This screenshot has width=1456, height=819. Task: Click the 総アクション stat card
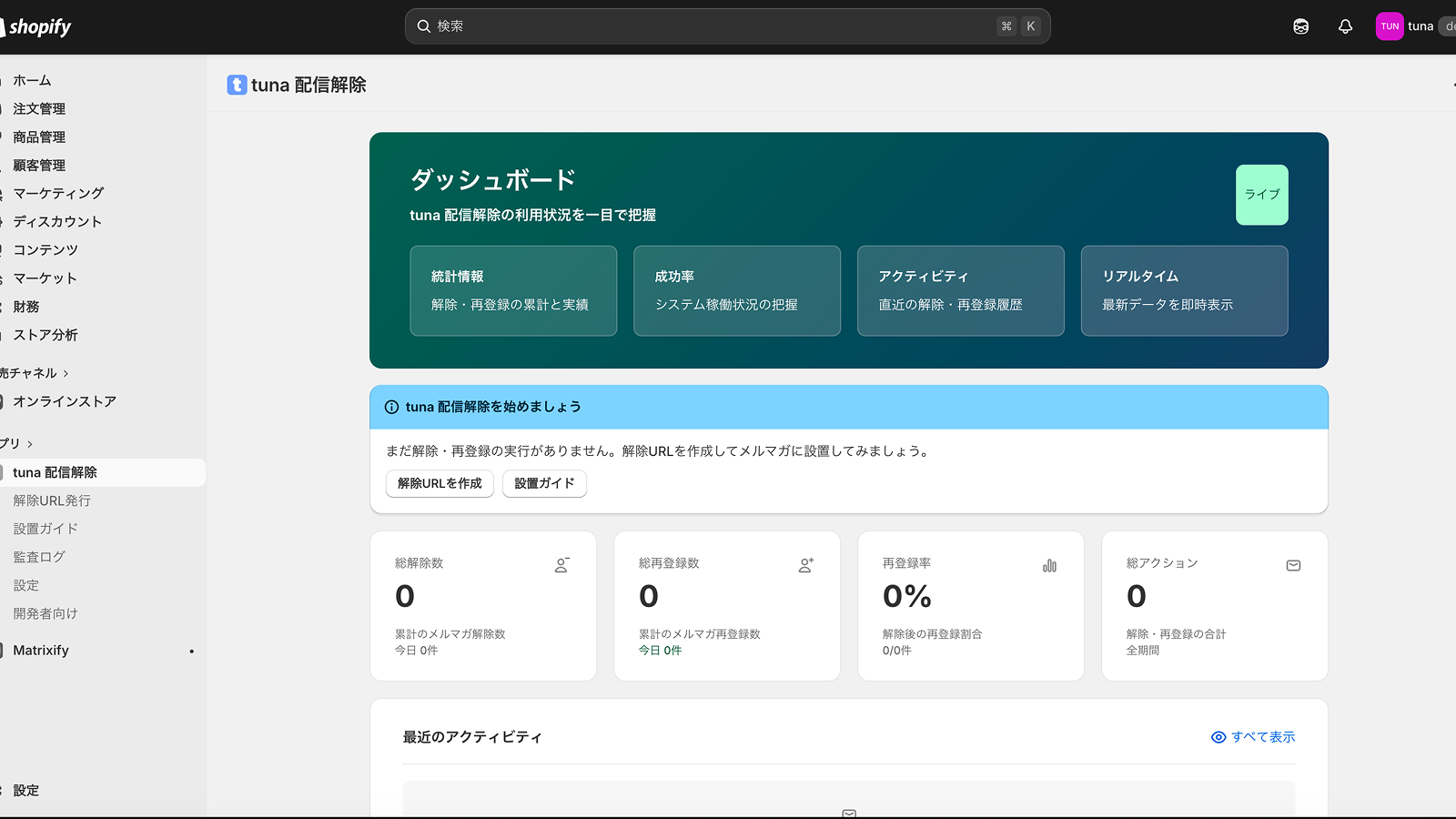point(1215,606)
